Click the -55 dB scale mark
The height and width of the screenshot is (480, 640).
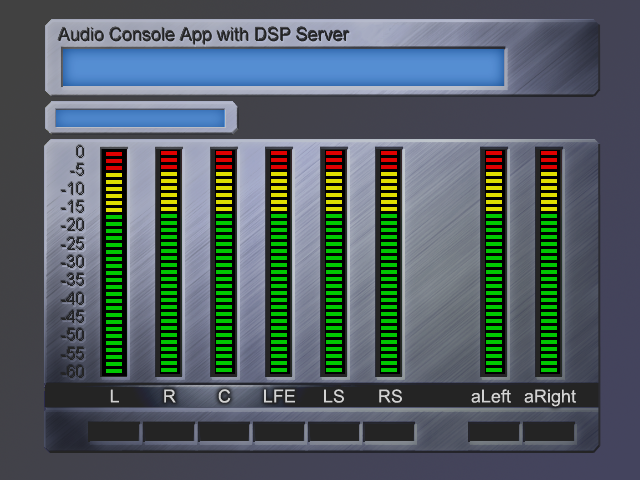tap(73, 353)
